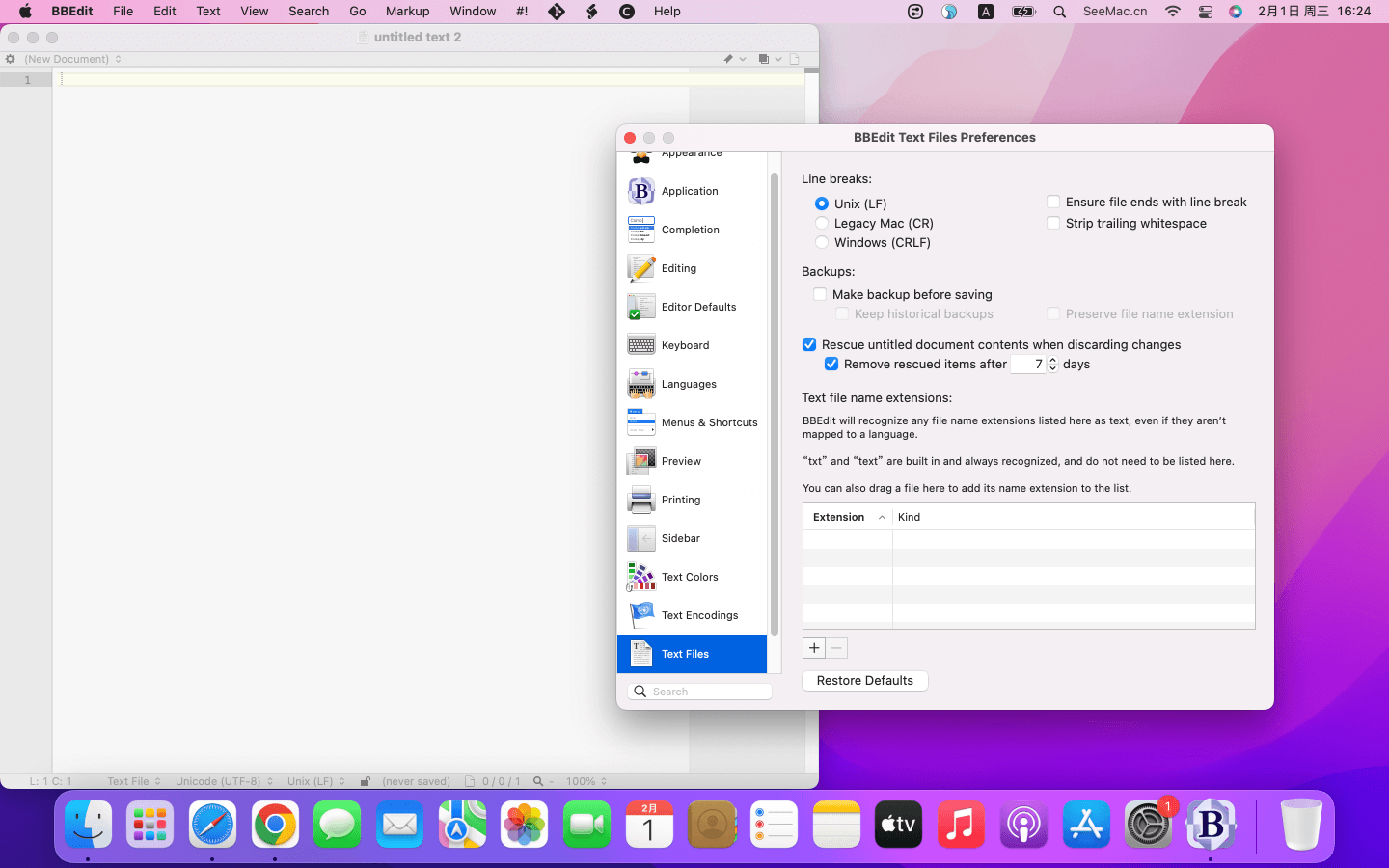Open Text File language popup in status bar
1389x868 pixels.
point(134,781)
